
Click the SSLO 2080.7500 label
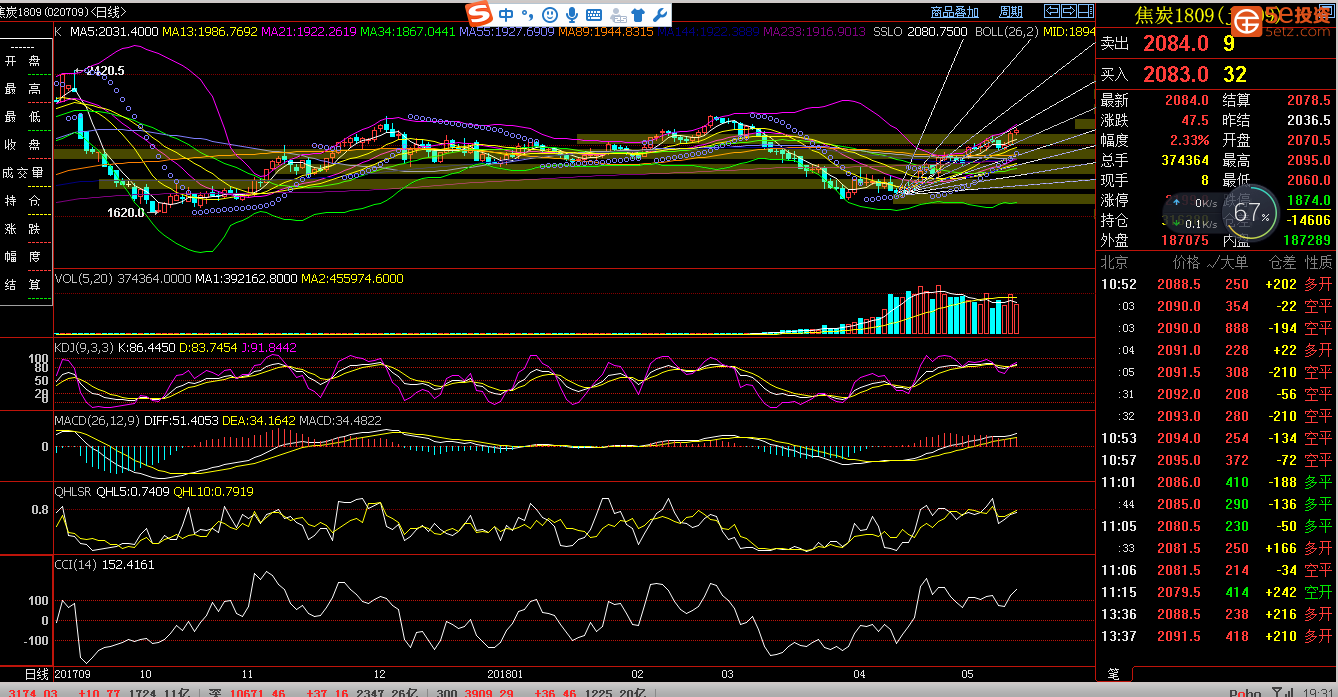[920, 32]
